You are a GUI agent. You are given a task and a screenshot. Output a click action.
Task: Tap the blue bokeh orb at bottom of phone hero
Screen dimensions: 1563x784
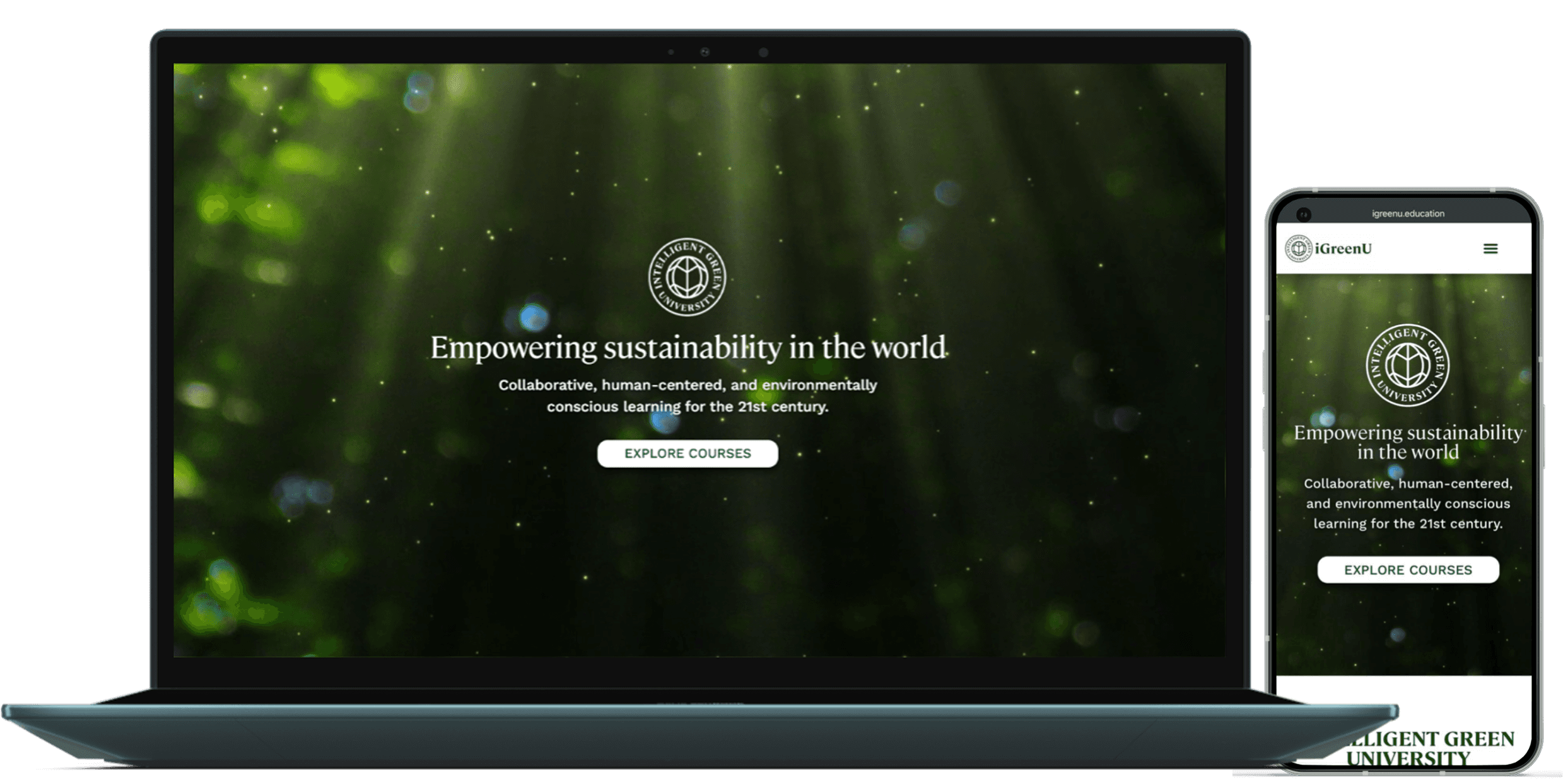coord(1398,635)
